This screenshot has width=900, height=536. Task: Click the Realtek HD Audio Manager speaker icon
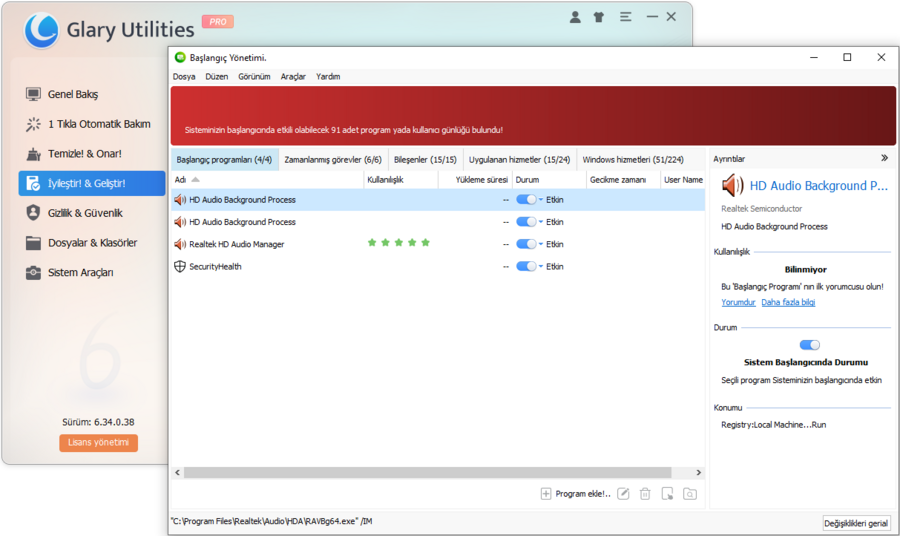point(180,244)
